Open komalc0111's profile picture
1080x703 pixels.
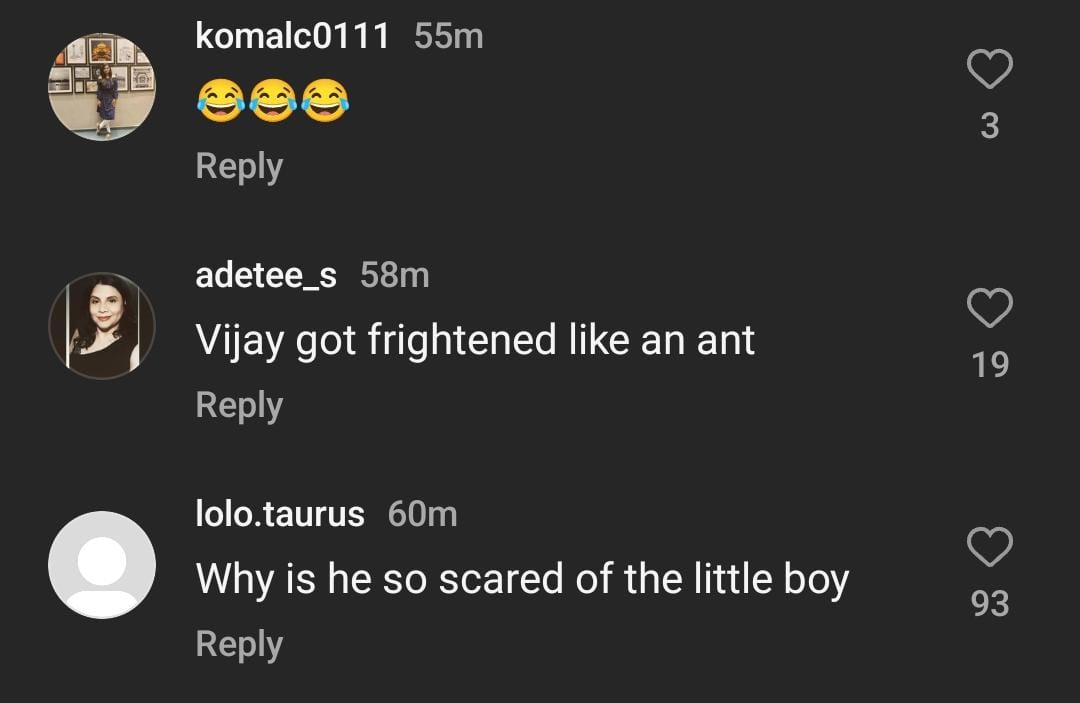click(x=102, y=87)
